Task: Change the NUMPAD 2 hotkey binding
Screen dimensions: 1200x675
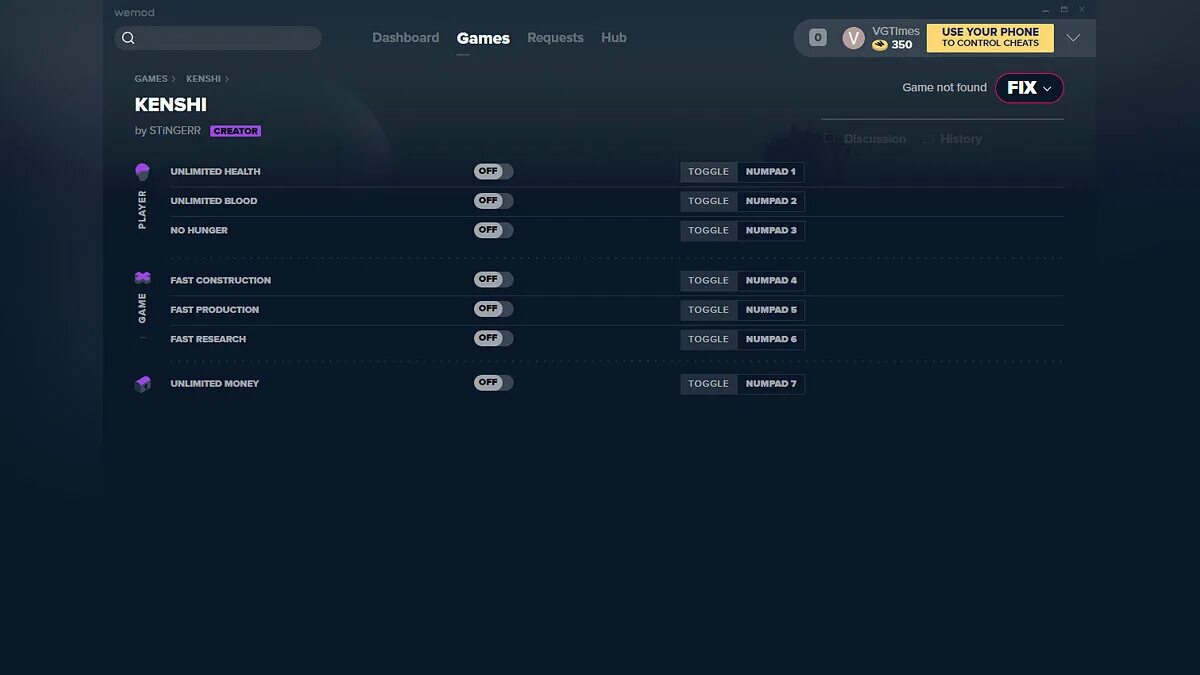Action: pos(771,201)
